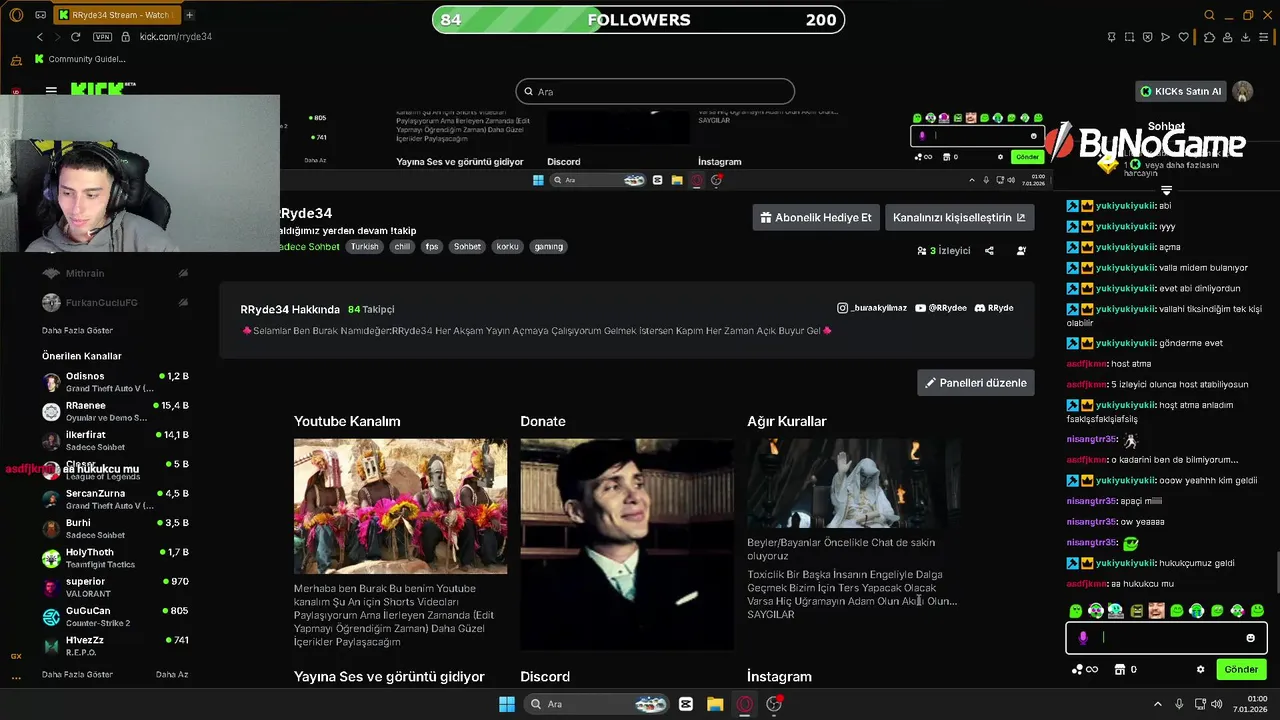Open the _buraakyilmaz Instagram link
The height and width of the screenshot is (720, 1280).
coord(872,308)
